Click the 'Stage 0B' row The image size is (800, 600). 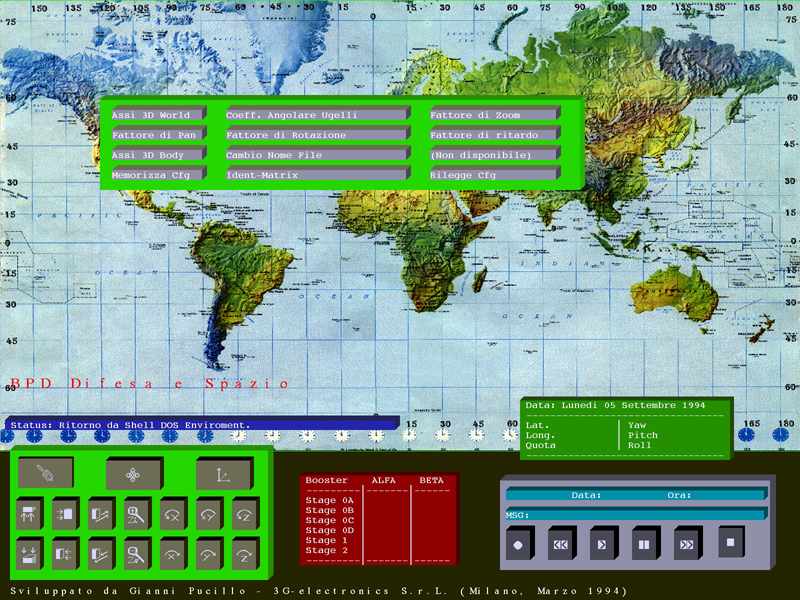[330, 510]
